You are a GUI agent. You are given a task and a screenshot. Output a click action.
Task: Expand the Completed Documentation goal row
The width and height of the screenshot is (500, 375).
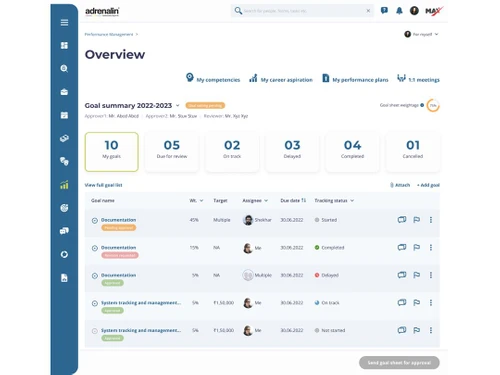click(95, 248)
